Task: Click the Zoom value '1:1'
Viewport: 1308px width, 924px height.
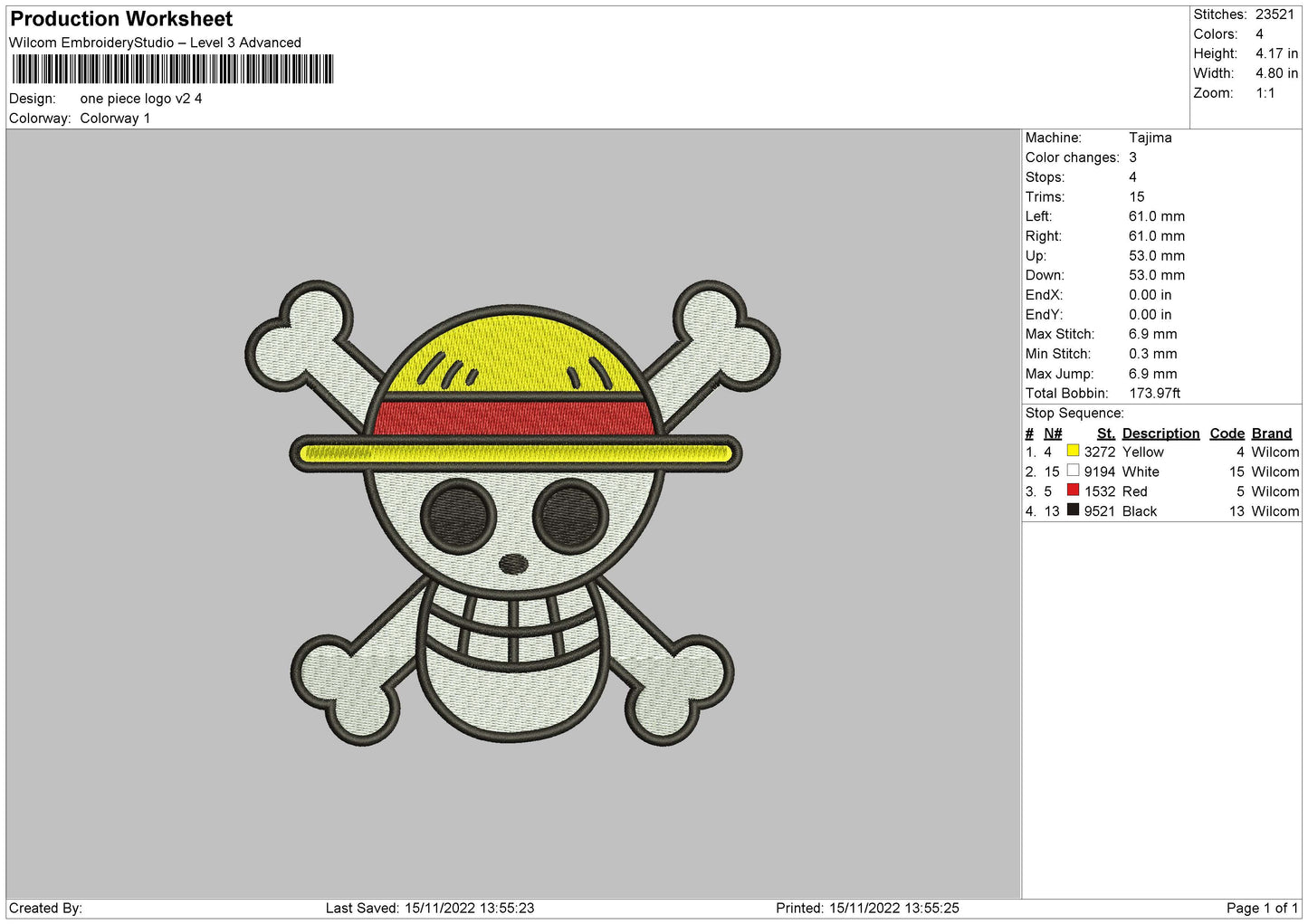Action: point(1265,93)
